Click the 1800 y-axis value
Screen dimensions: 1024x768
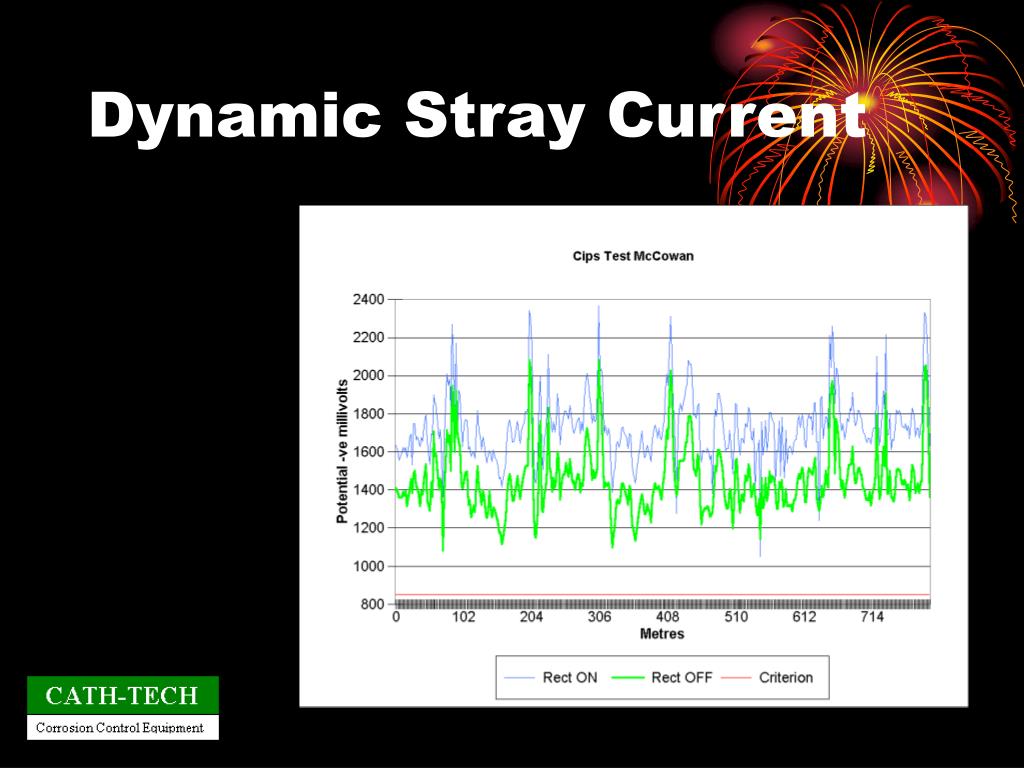tap(368, 414)
